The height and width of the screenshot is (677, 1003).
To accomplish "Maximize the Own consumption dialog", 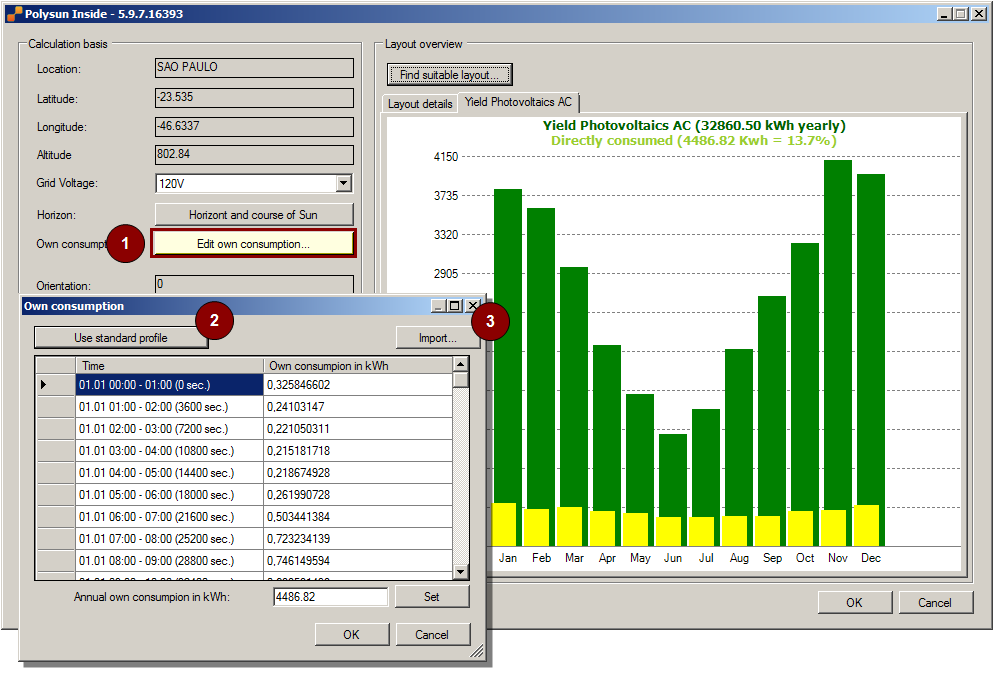I will click(455, 306).
